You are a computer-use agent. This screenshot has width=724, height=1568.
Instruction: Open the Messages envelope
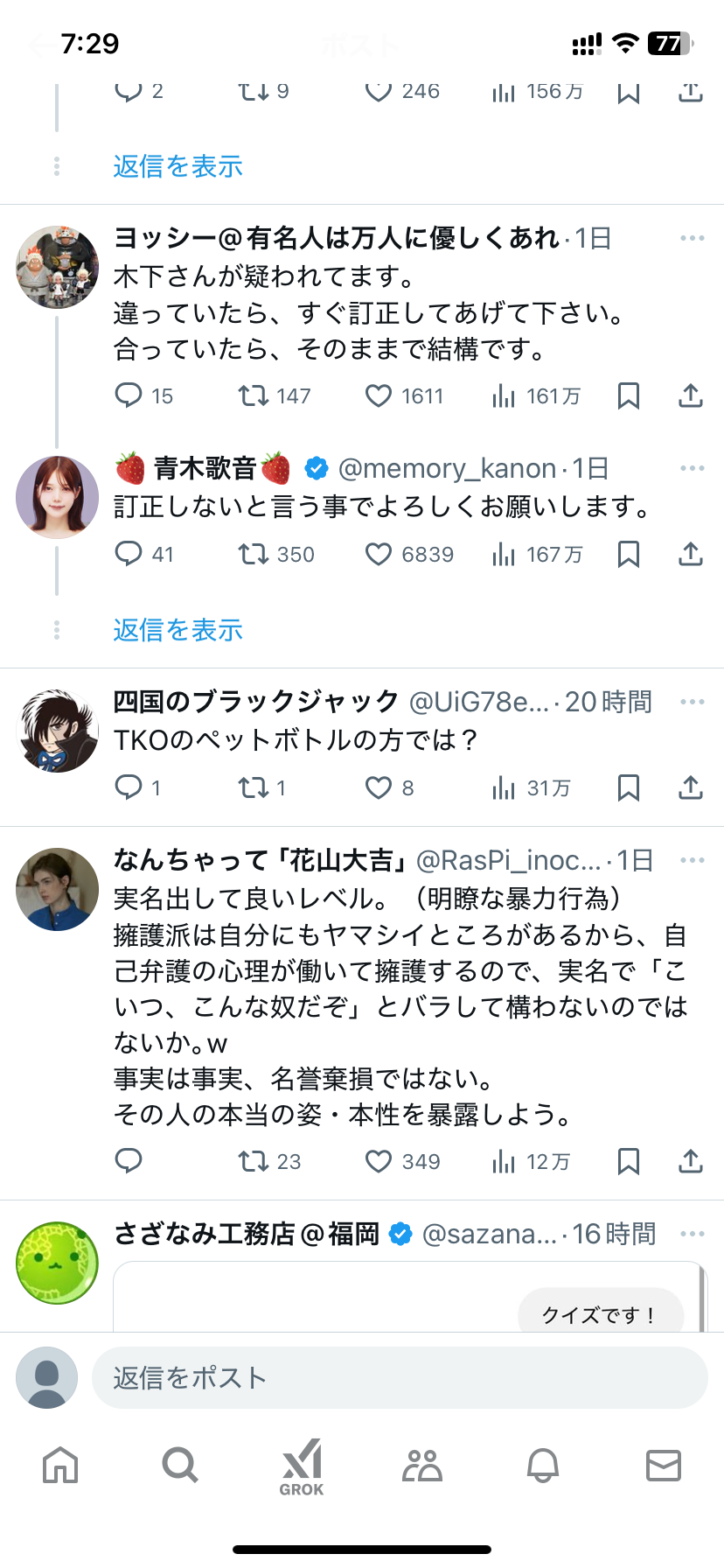click(663, 1465)
